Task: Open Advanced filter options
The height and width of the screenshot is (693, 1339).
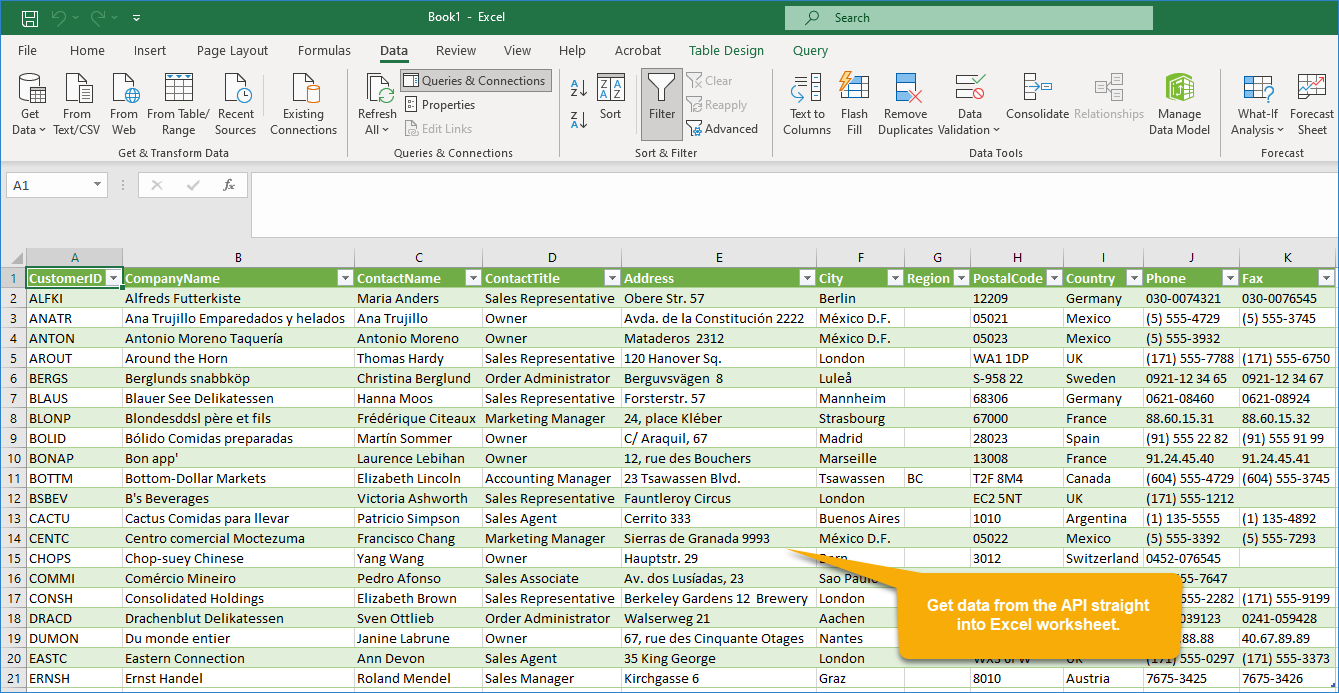Action: tap(722, 129)
